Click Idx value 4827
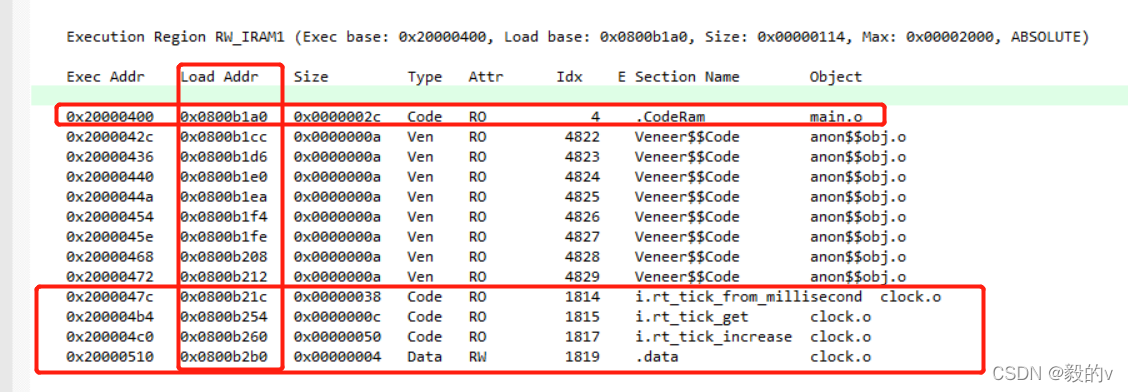Screen dimensions: 1128x392 [582, 237]
